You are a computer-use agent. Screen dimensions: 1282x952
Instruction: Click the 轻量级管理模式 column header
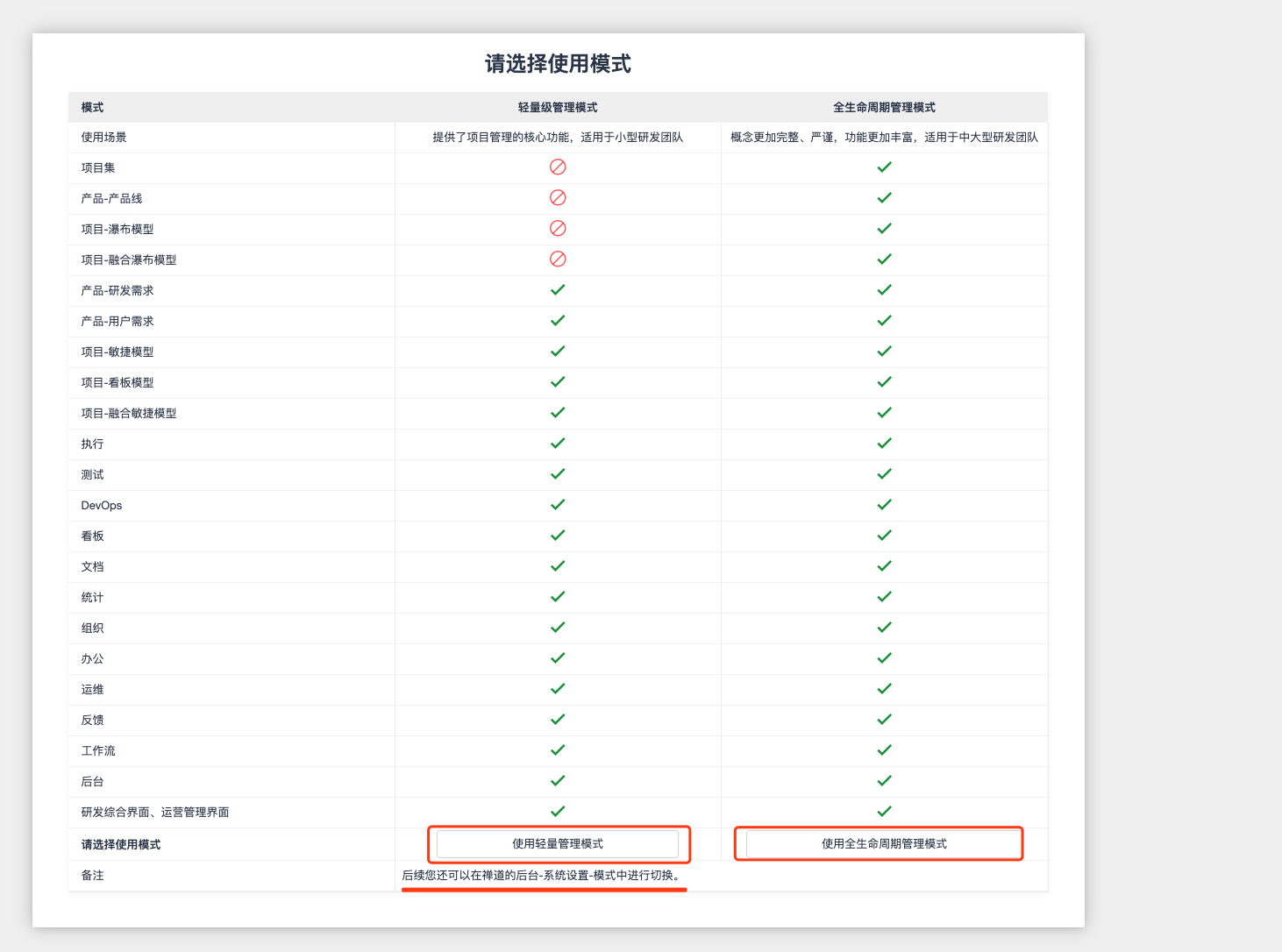click(558, 107)
